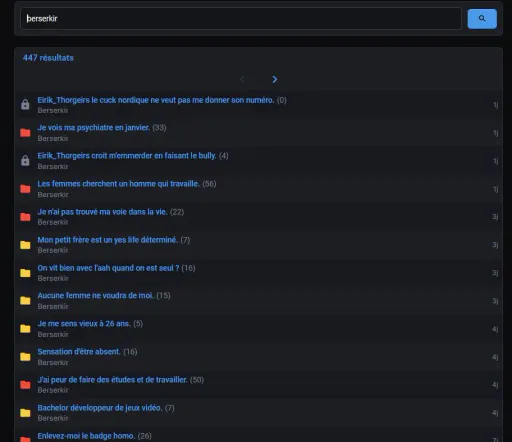Open 'Sensation d'être absent' topic

[x=79, y=352]
